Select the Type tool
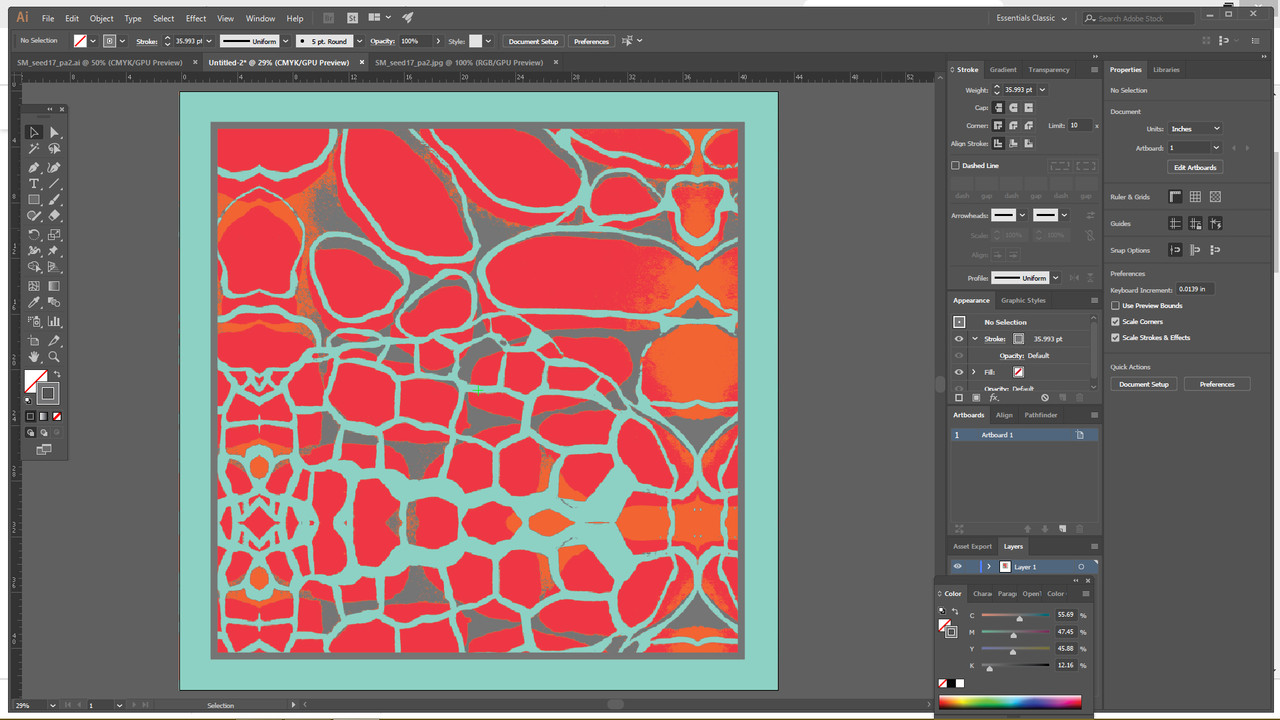The image size is (1280, 720). 33,183
